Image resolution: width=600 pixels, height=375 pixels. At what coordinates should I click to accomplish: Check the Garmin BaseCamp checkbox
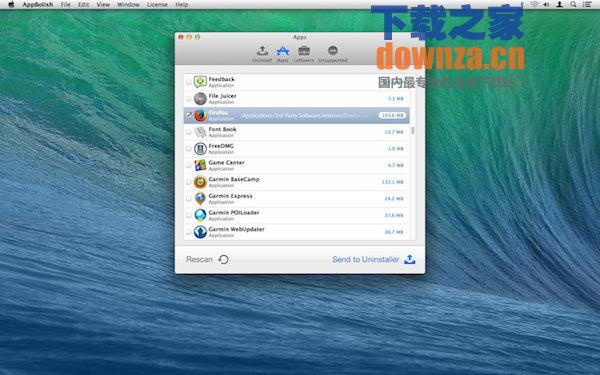189,182
